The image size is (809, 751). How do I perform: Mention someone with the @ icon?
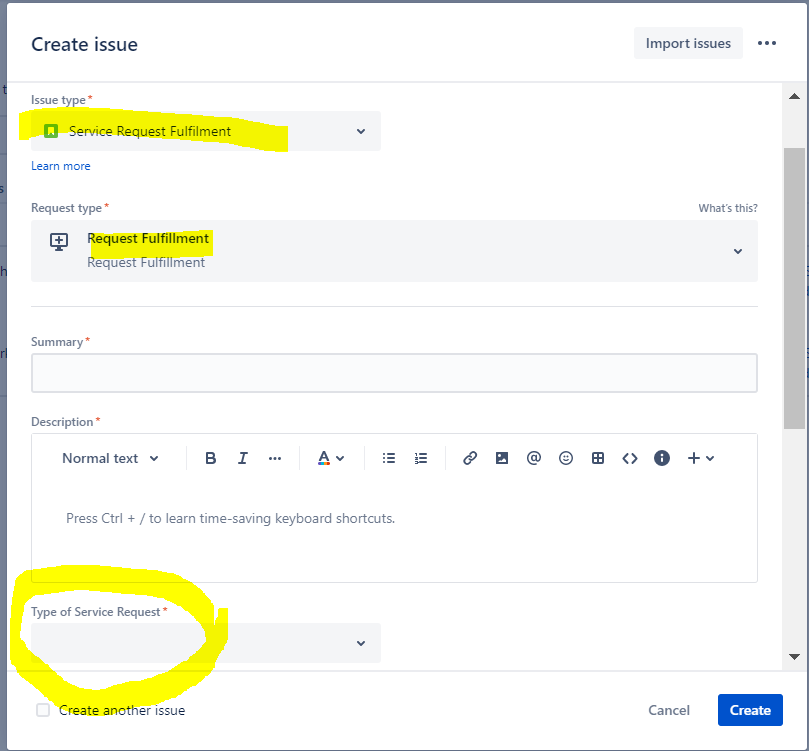tap(533, 458)
